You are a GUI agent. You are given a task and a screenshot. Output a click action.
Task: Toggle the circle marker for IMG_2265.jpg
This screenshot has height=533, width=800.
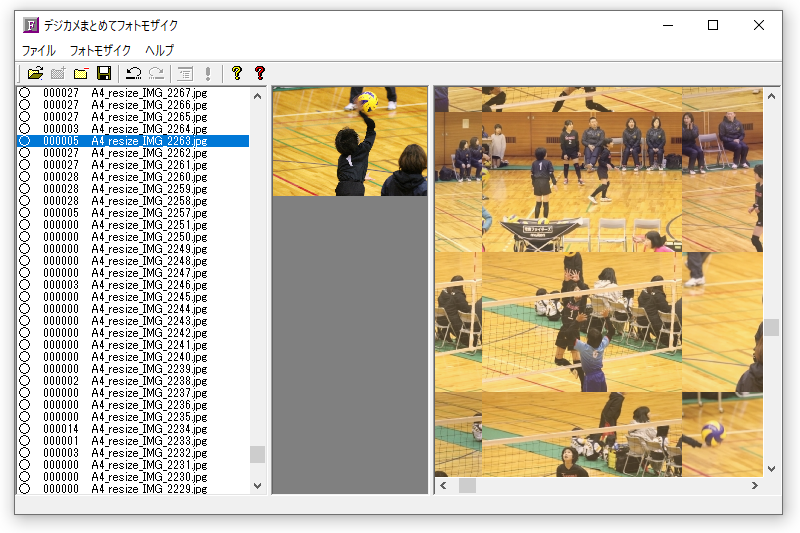coord(24,117)
